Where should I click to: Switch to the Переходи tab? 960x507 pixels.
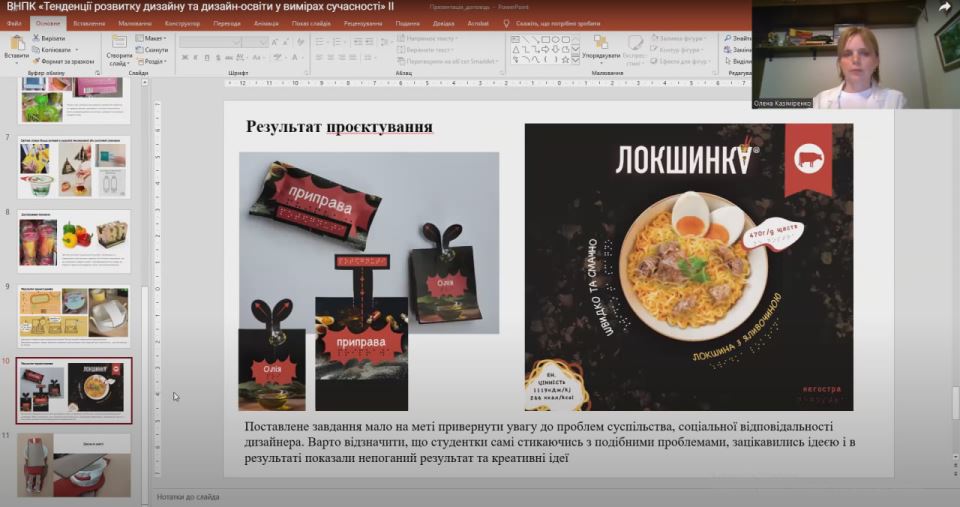tap(227, 23)
